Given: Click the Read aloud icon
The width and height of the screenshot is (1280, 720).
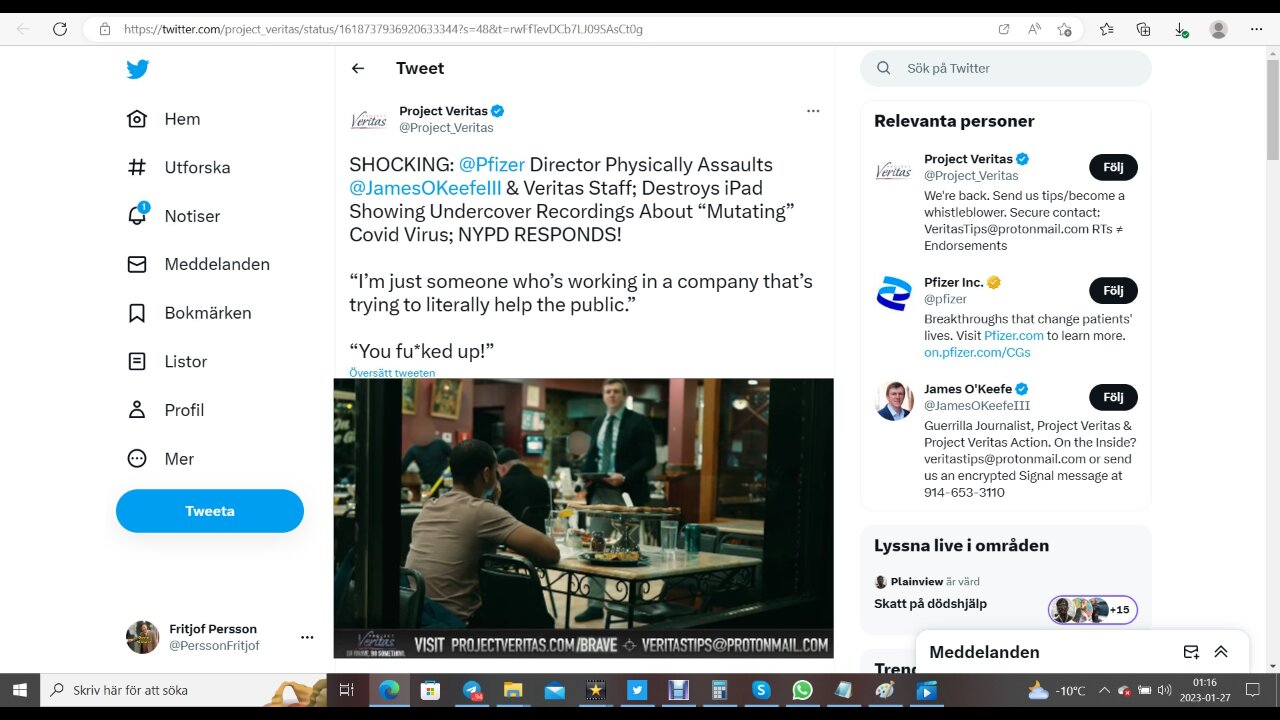Looking at the screenshot, I should point(1034,29).
